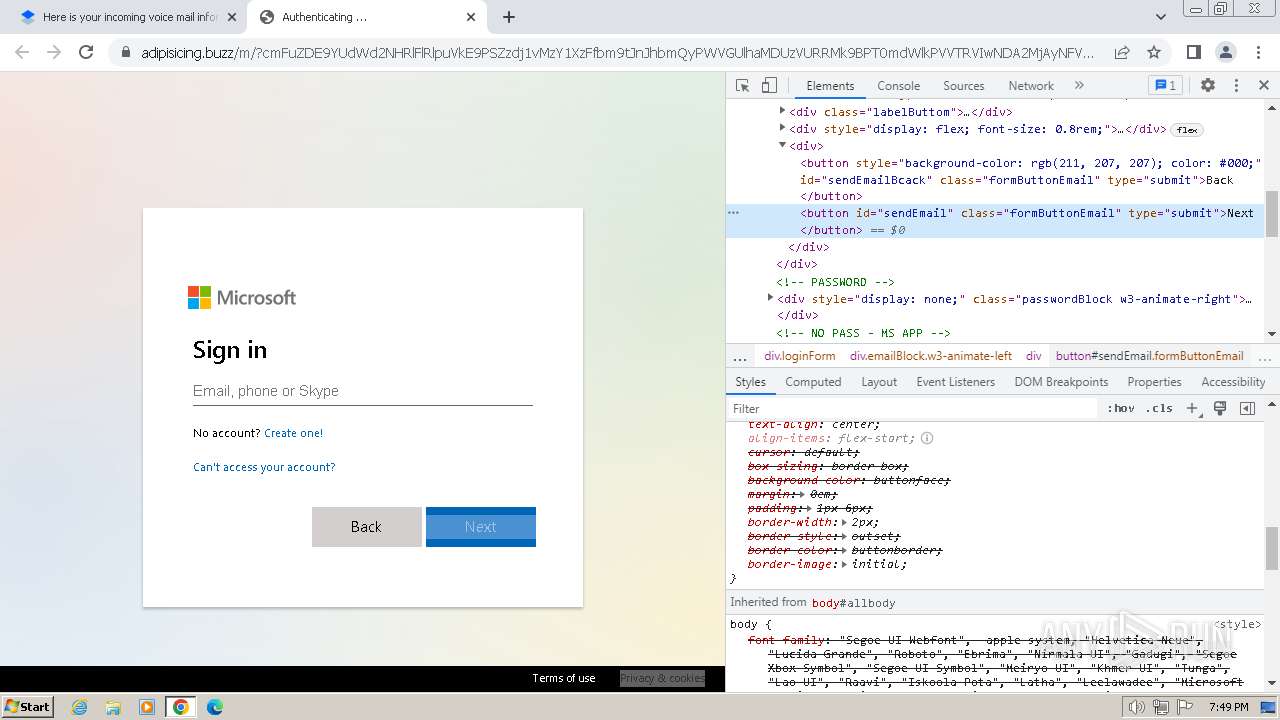This screenshot has width=1280, height=720.
Task: Go forward in browser
Action: click(x=54, y=52)
